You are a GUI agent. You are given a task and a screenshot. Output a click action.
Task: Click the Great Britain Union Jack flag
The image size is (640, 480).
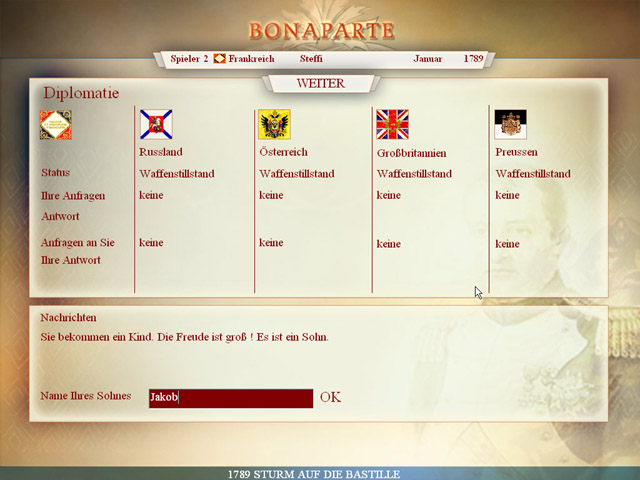[x=392, y=124]
